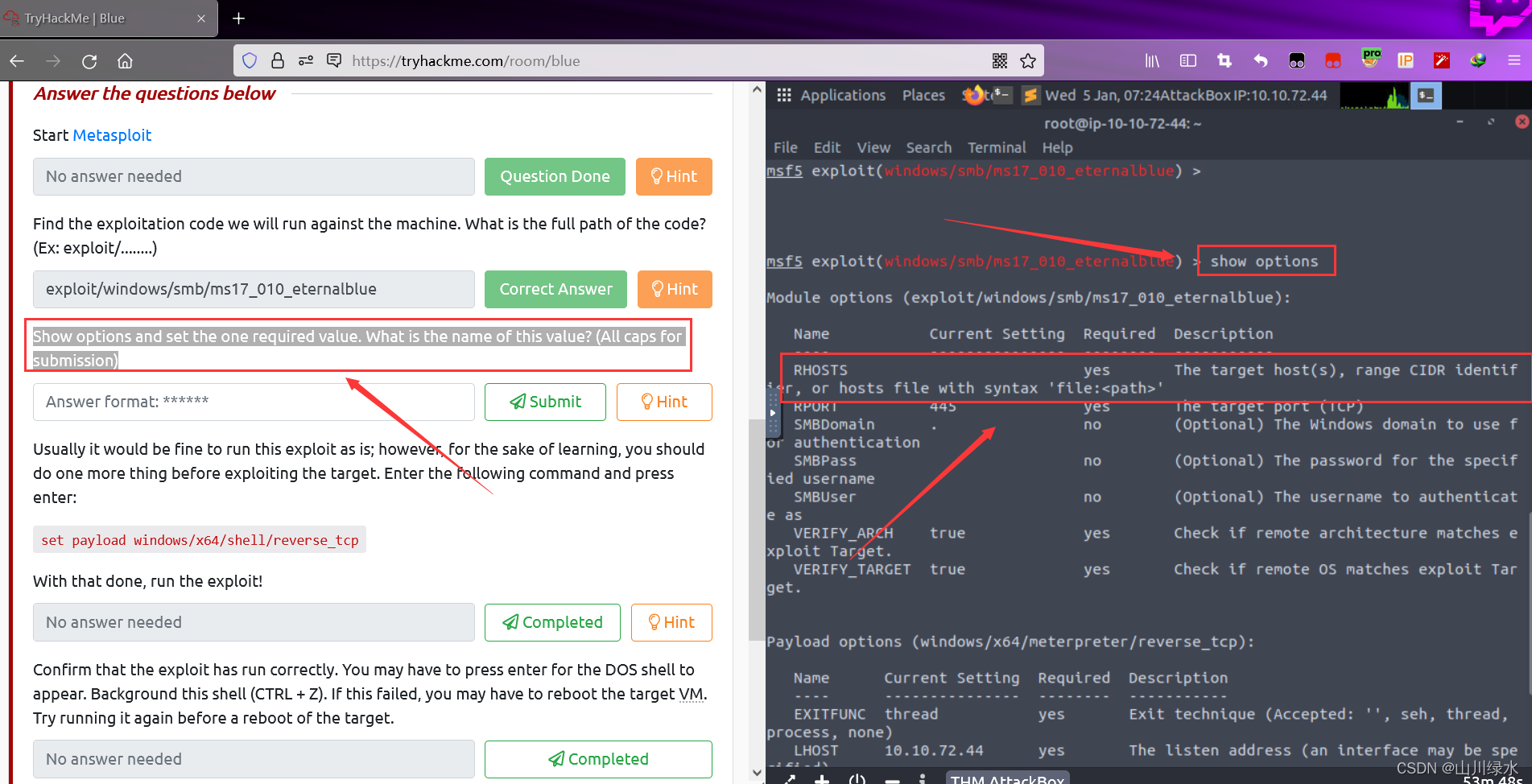Expand the AttackBox side panel arrow
The height and width of the screenshot is (784, 1532).
tap(773, 413)
